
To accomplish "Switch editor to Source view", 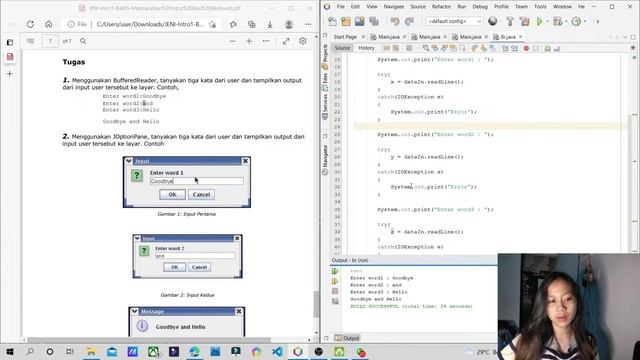I will pyautogui.click(x=342, y=48).
